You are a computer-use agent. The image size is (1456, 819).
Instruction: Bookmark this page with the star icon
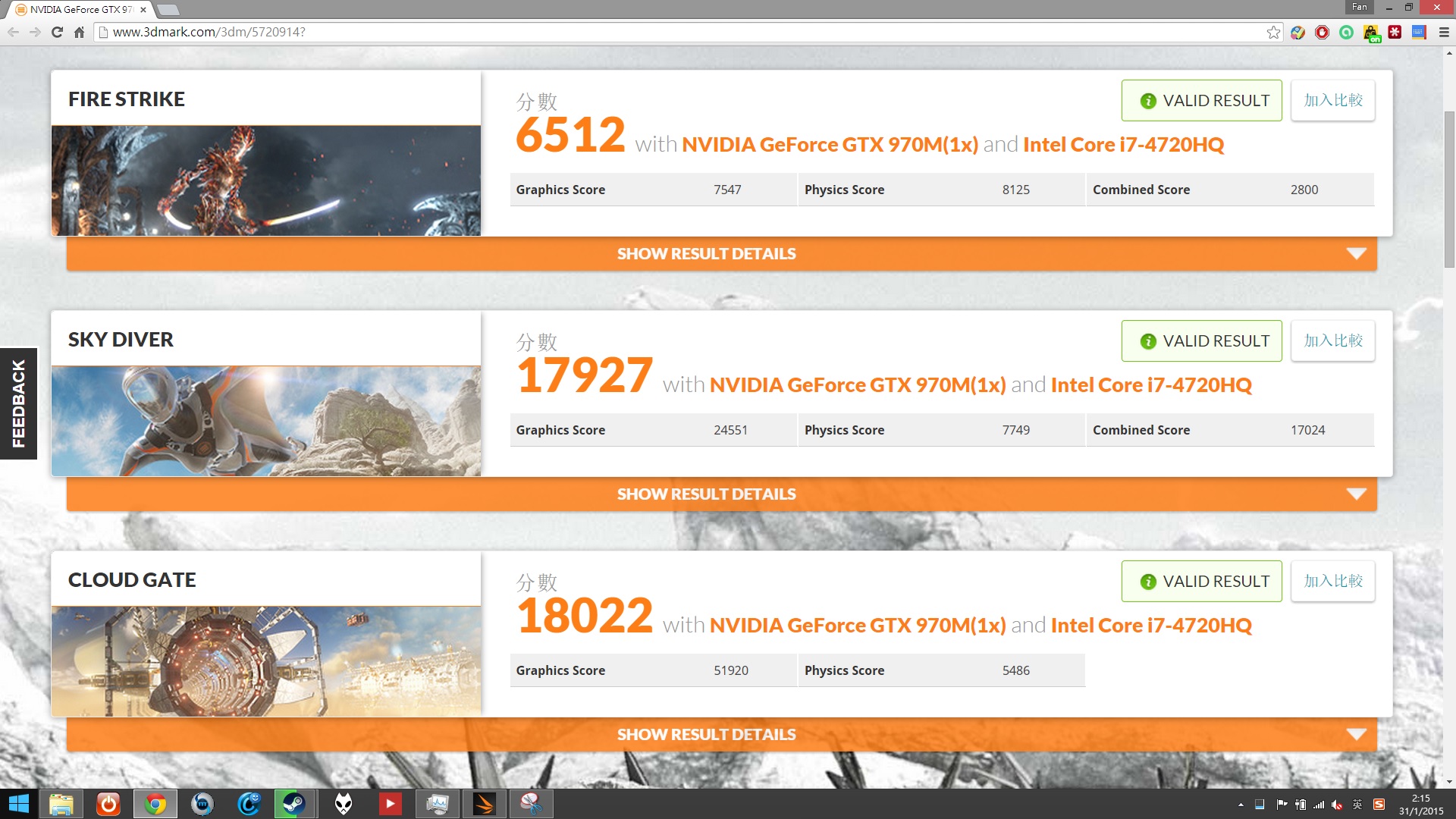point(1273,32)
